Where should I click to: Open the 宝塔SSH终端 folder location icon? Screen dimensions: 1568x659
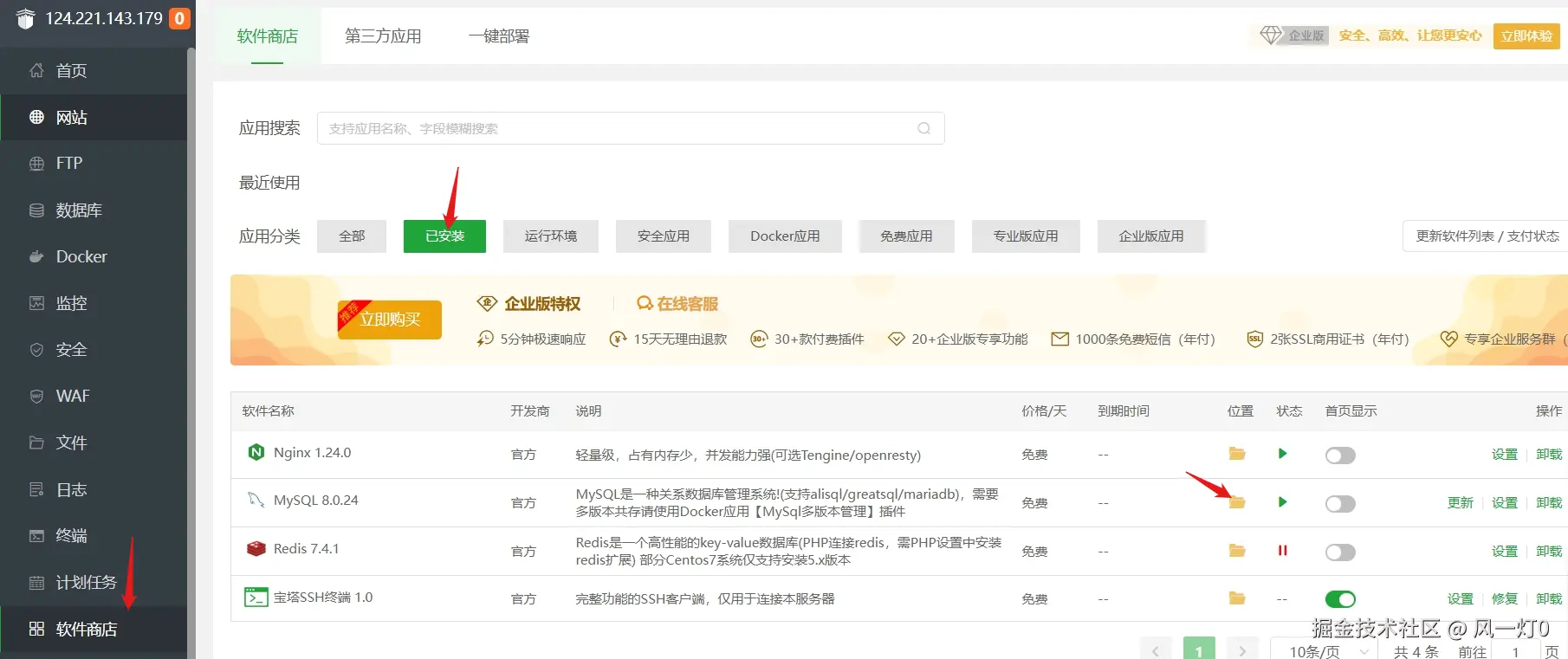click(1237, 598)
